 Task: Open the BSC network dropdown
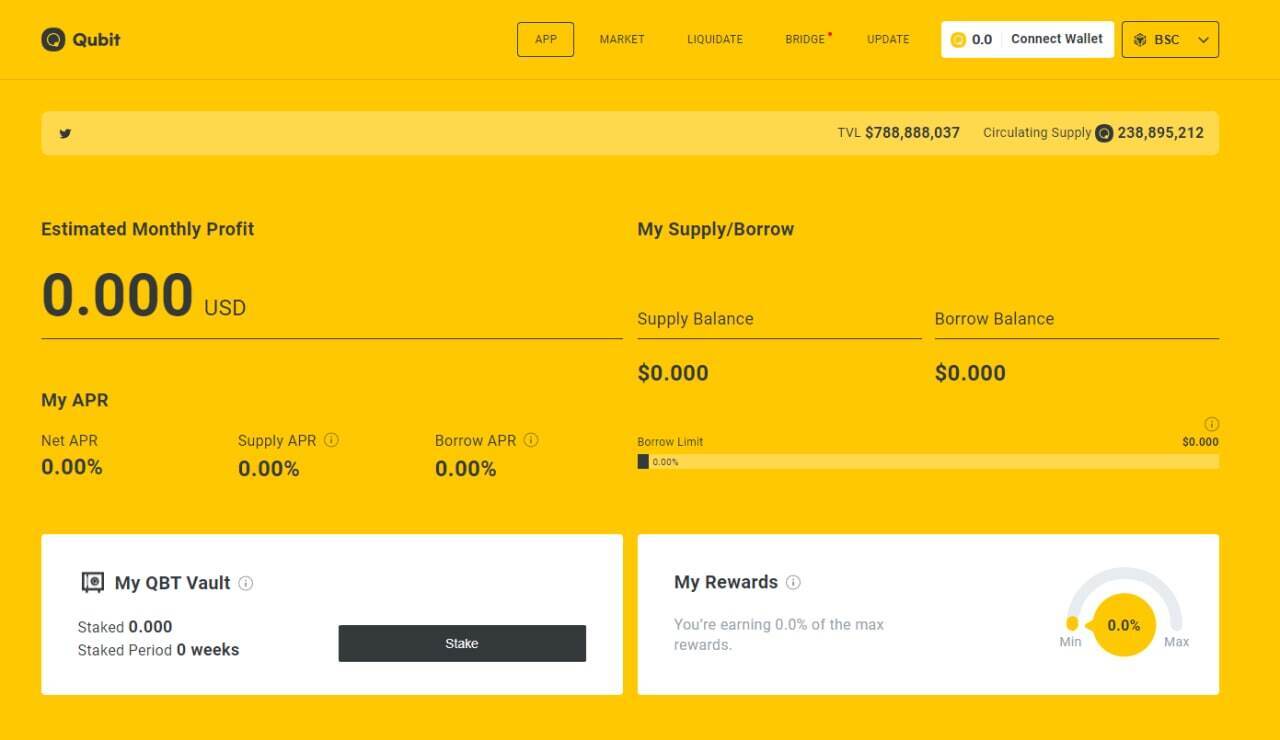click(1170, 40)
